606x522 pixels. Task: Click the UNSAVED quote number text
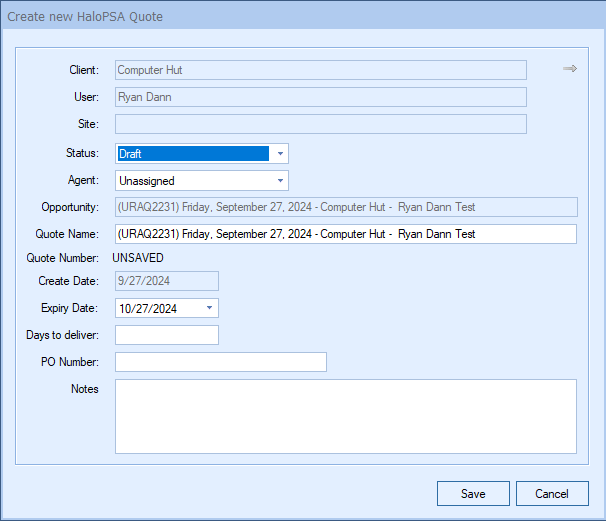tap(147, 258)
